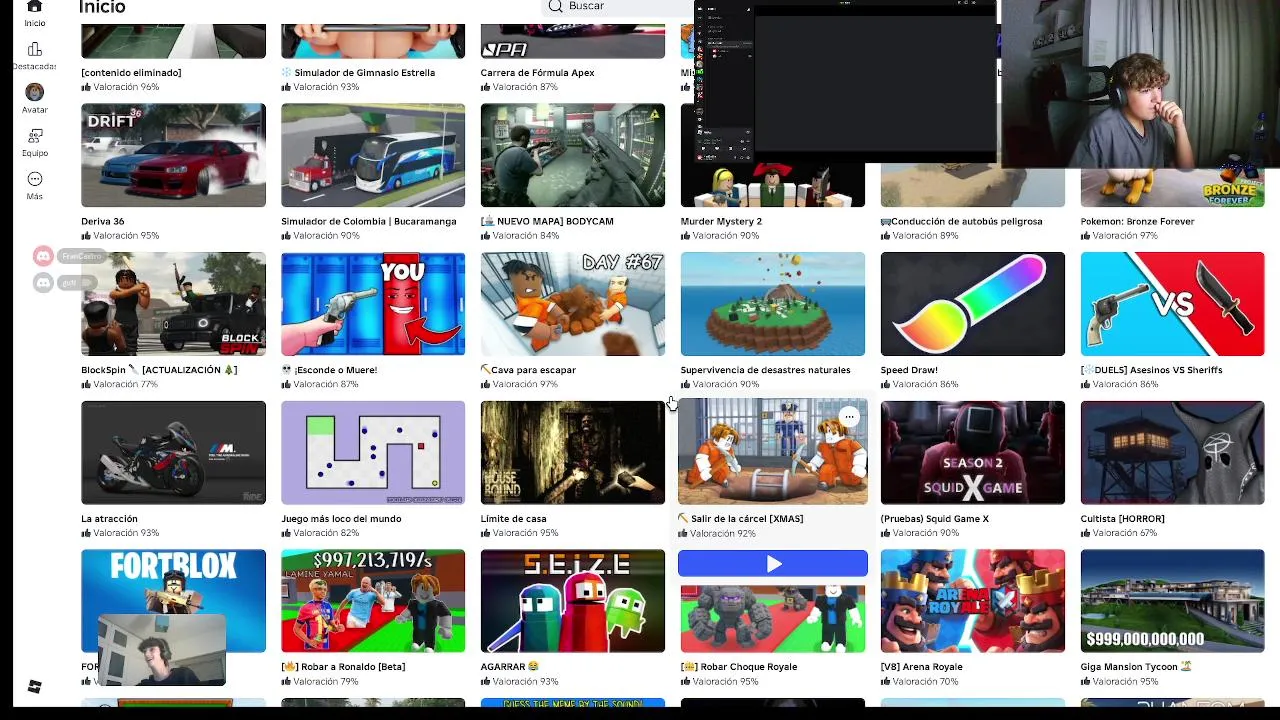
Task: Open AGARRAR S.E.I.Z.E thumbnail
Action: click(573, 601)
